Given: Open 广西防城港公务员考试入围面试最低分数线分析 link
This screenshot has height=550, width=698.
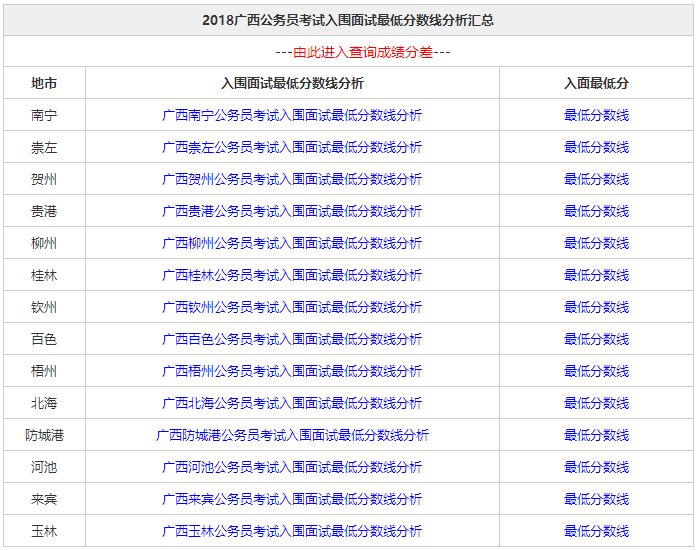Looking at the screenshot, I should 292,435.
